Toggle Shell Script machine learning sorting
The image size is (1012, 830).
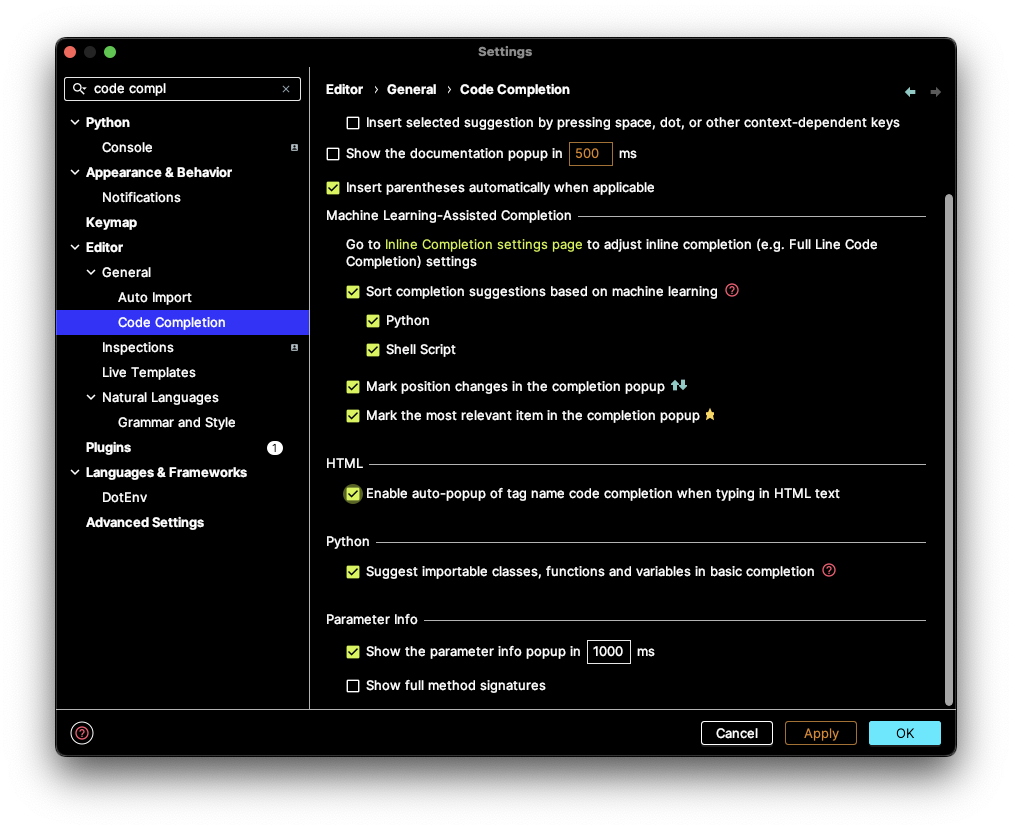point(373,350)
